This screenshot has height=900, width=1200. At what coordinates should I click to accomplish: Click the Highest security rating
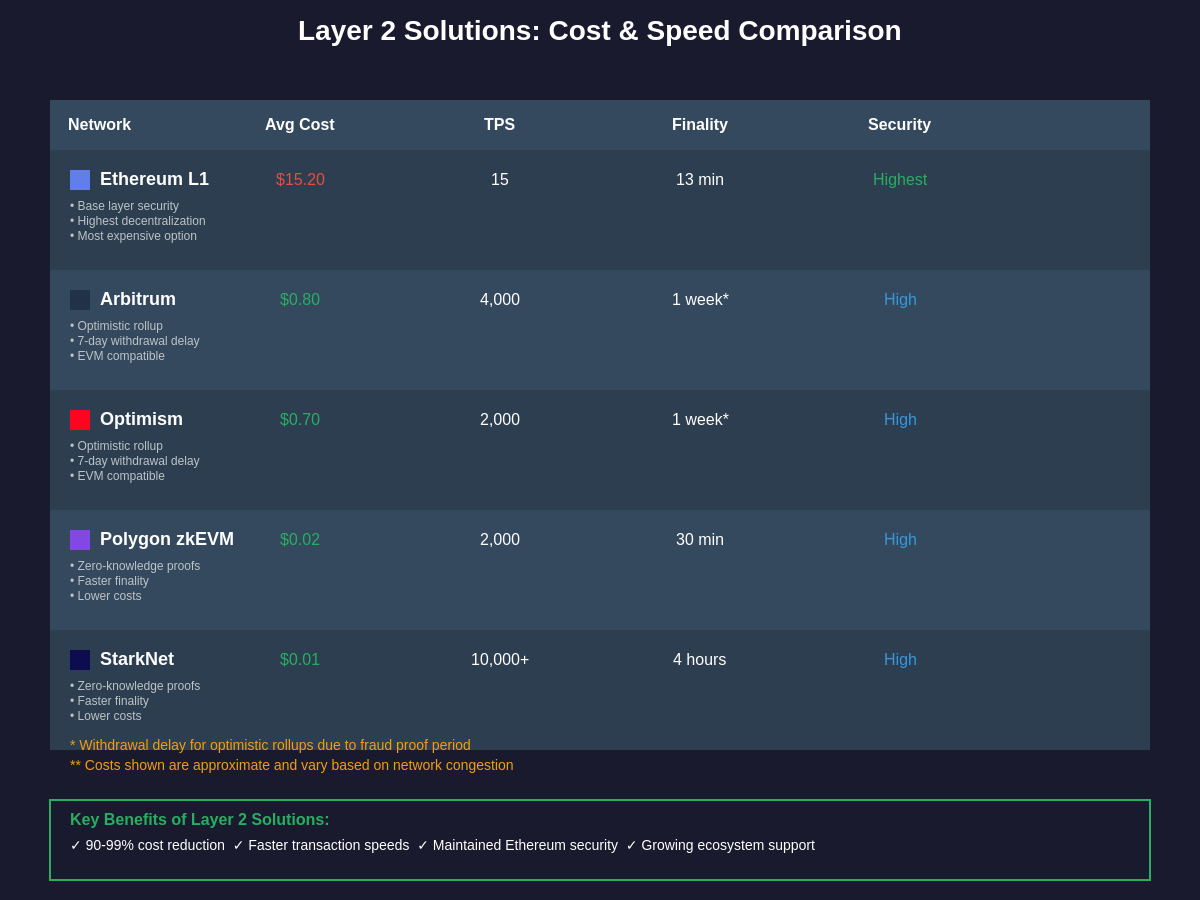900,180
